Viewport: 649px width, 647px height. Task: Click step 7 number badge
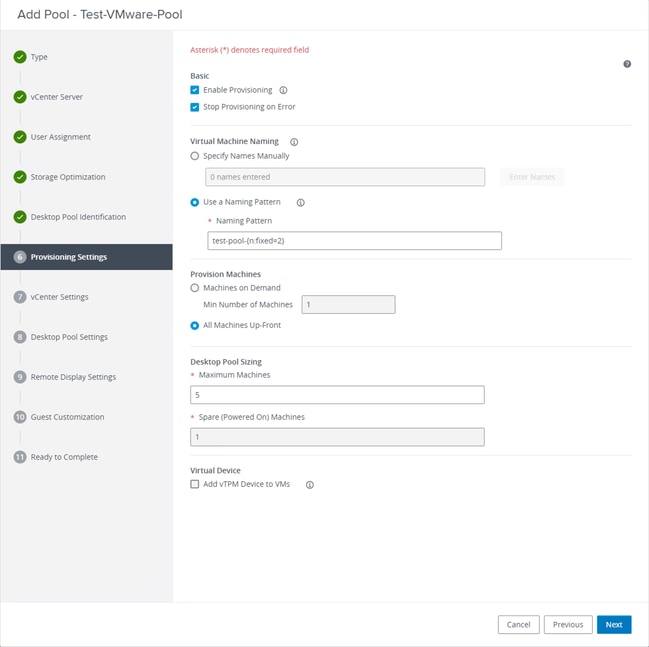(x=20, y=297)
